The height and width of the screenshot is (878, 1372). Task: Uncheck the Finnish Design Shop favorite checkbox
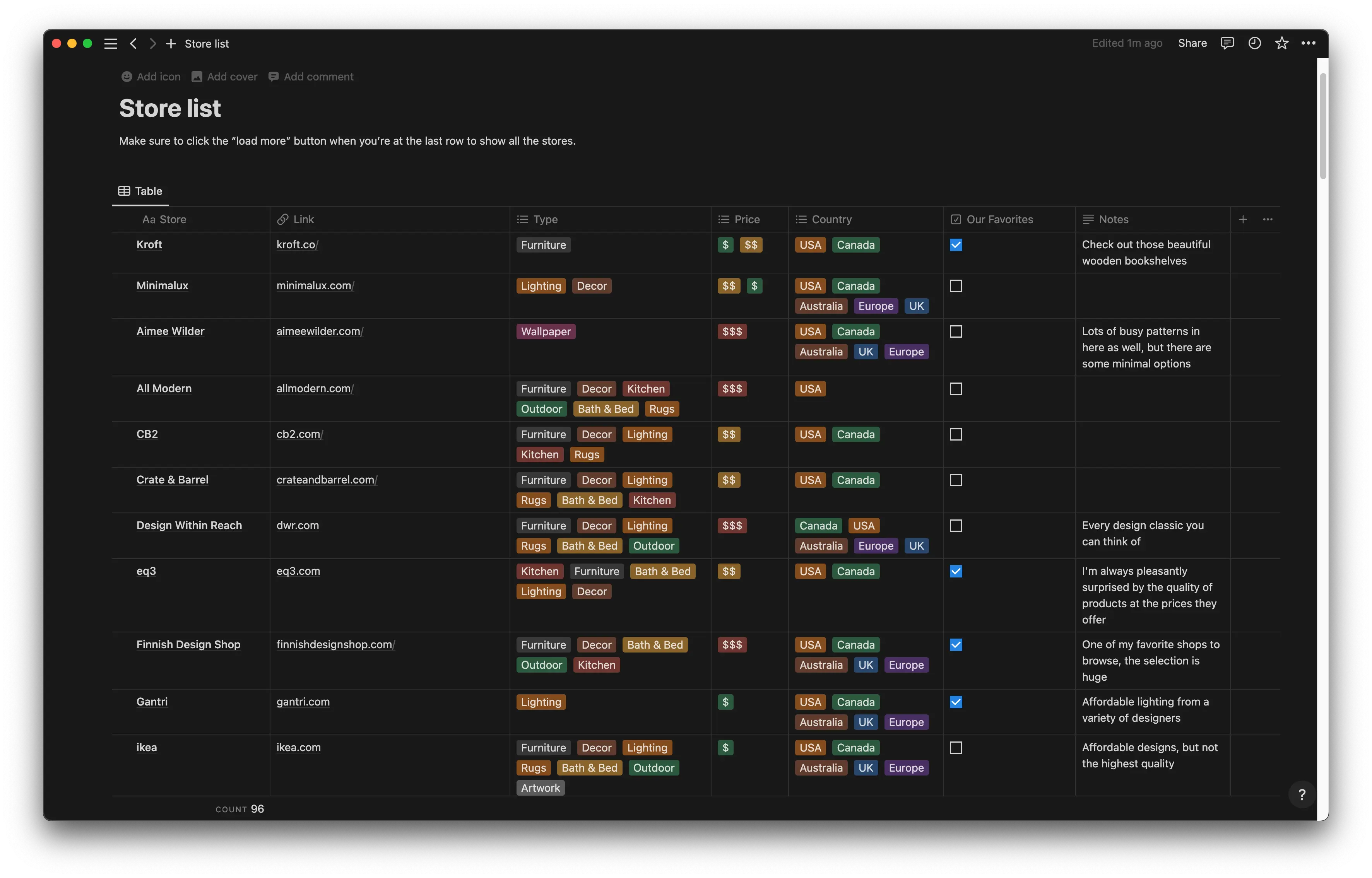point(956,645)
